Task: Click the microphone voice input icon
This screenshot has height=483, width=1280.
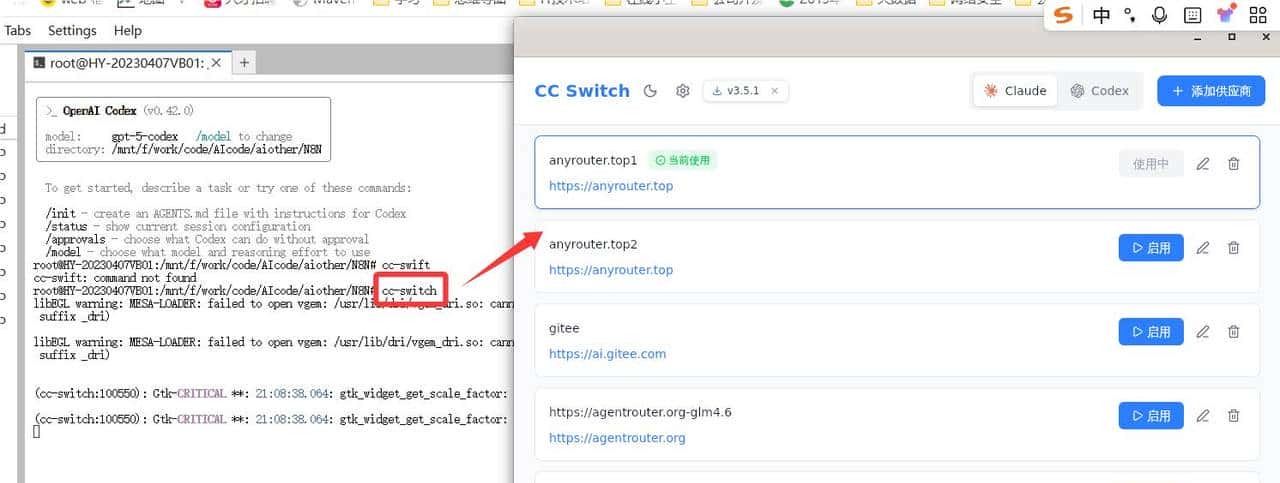Action: (1160, 15)
